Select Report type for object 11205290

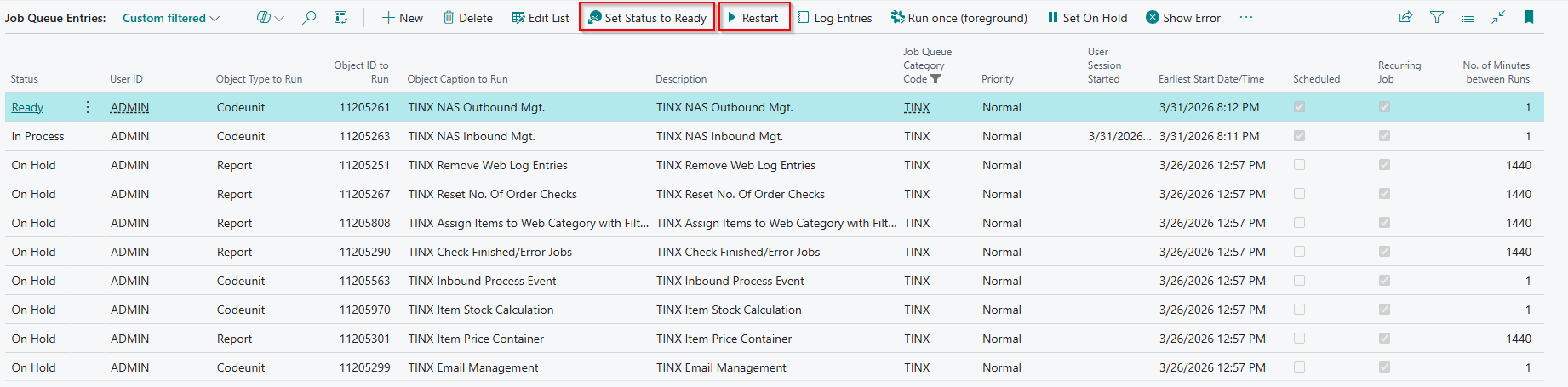(234, 252)
